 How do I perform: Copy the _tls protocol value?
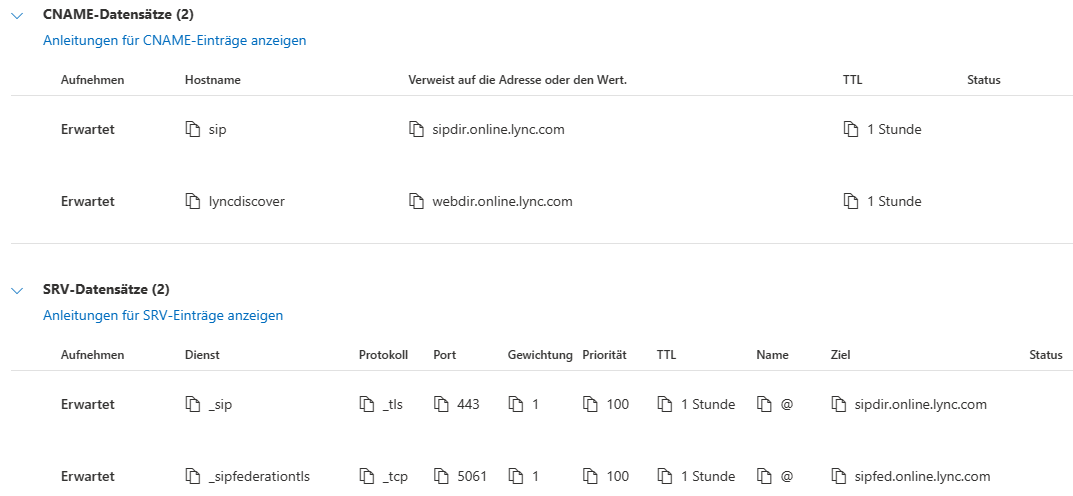368,405
